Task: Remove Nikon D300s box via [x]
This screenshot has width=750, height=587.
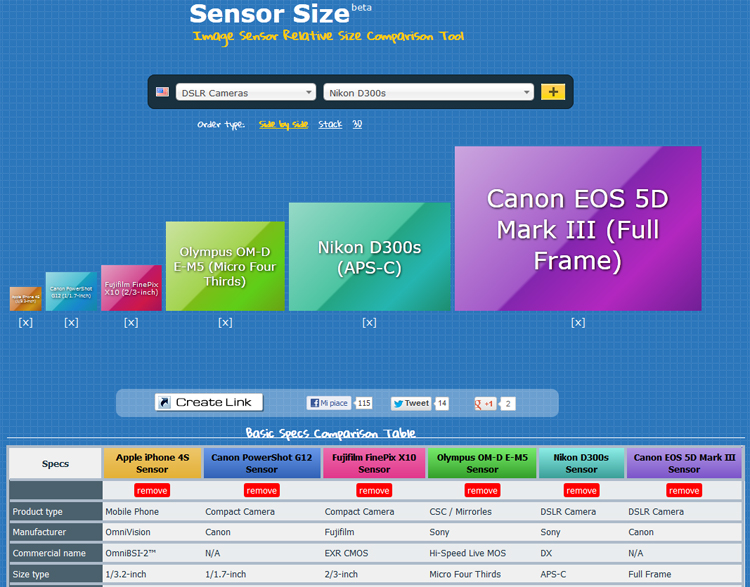Action: [x=369, y=322]
